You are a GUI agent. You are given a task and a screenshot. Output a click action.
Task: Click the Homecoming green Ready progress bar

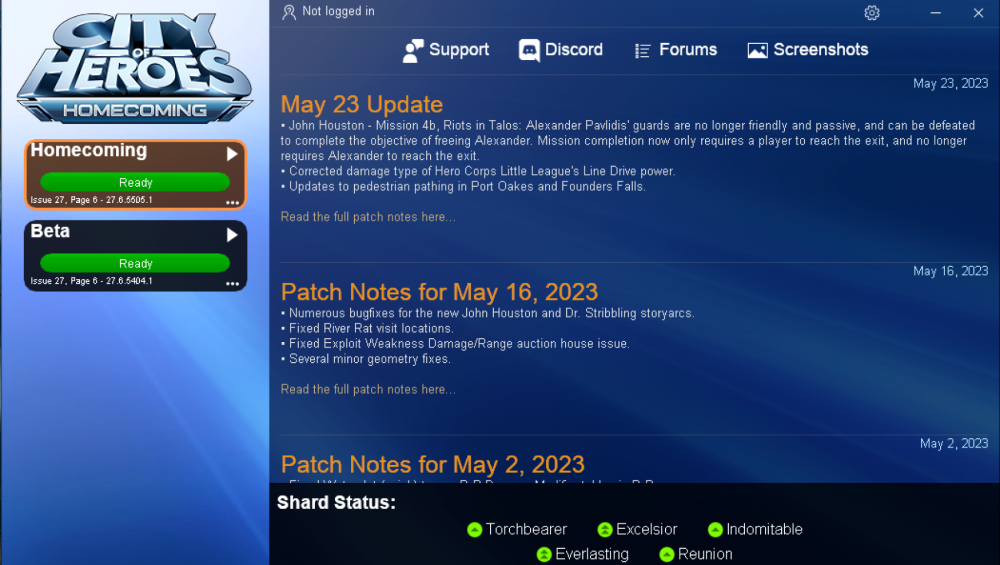pos(135,182)
